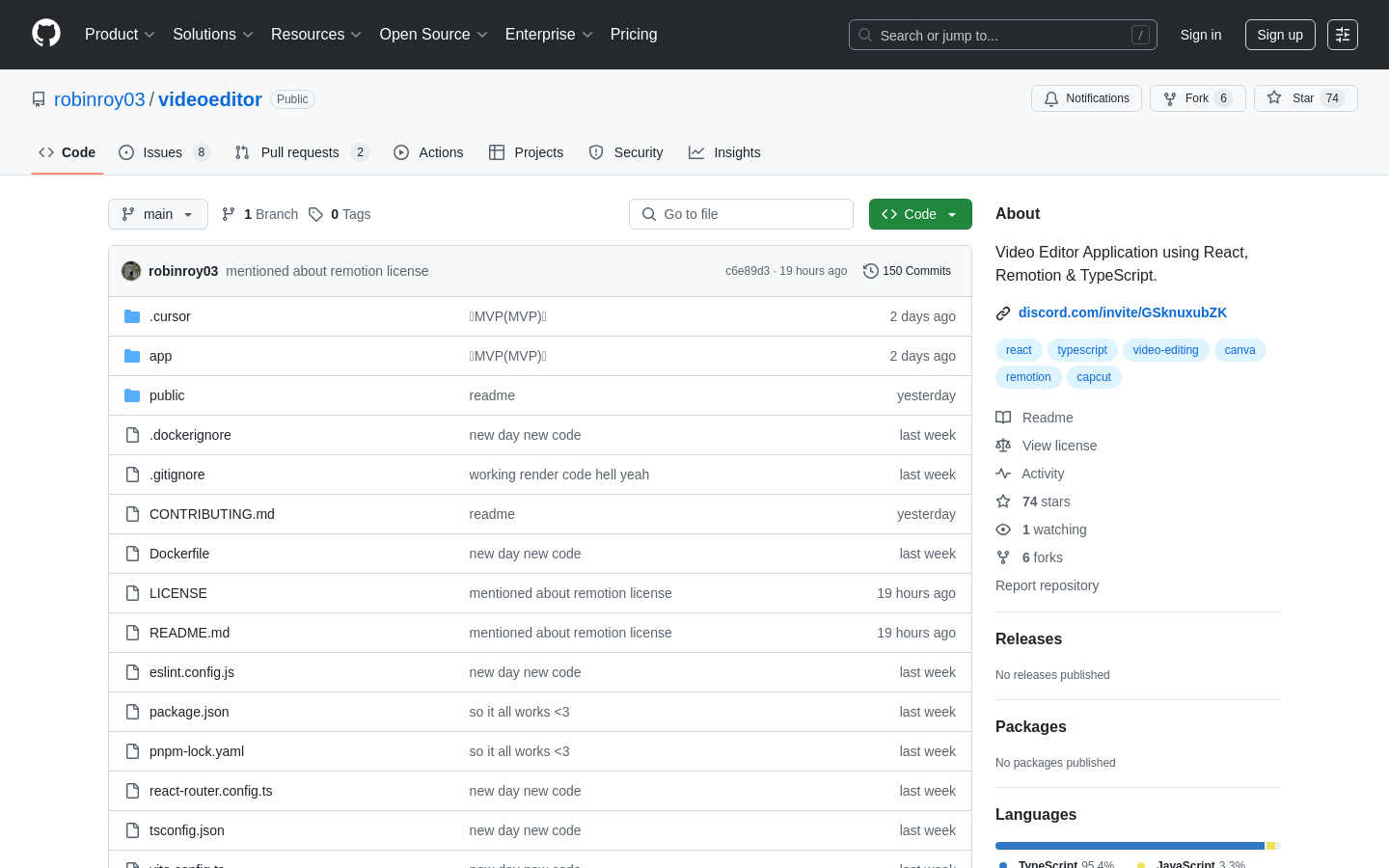Click Report repository link
This screenshot has width=1389, height=868.
(1047, 585)
